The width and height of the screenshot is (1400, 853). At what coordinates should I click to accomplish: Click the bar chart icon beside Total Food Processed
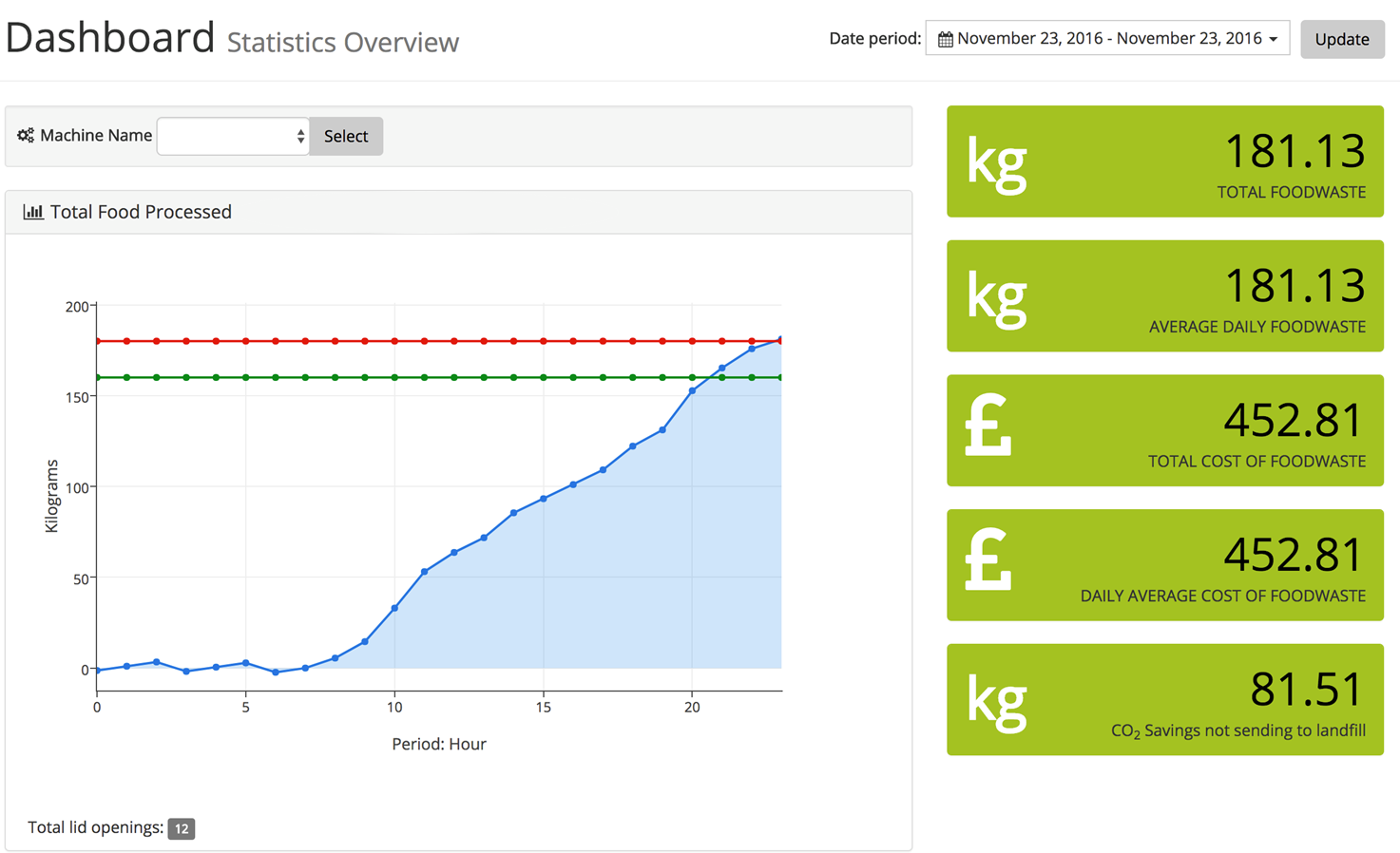pos(33,212)
